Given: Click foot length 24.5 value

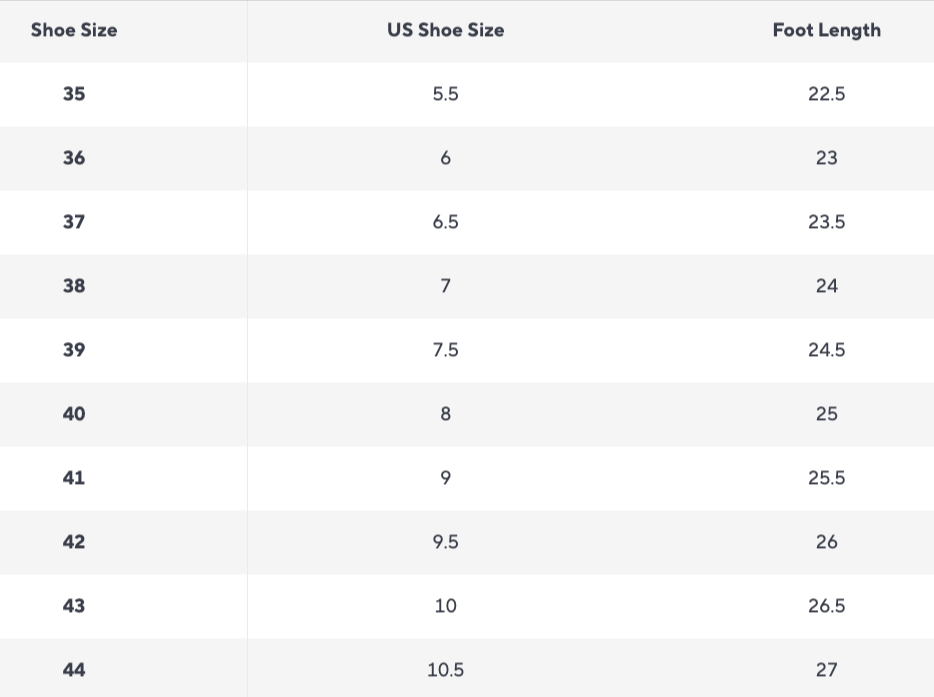Looking at the screenshot, I should coord(826,350).
